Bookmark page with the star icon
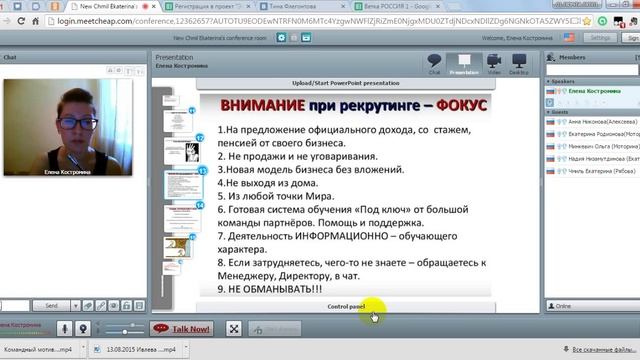Screen dimensions: 640x360 [587, 21]
